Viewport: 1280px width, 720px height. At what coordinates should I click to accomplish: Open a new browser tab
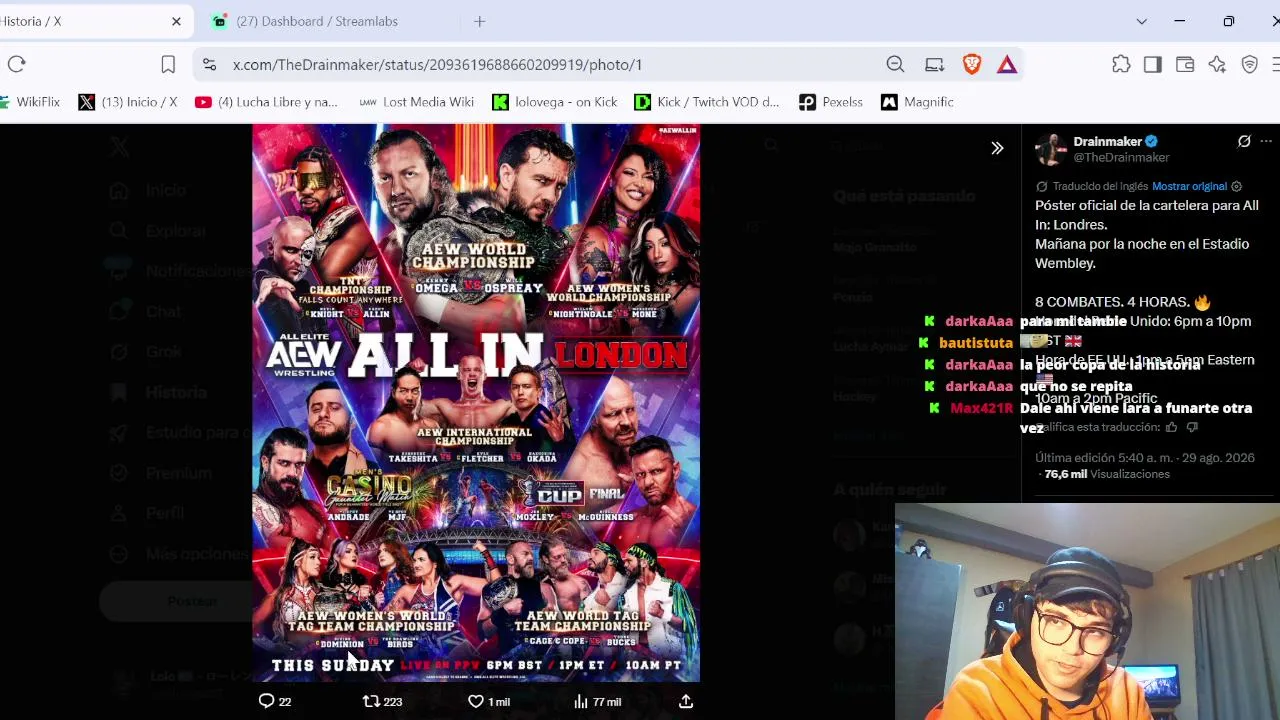479,21
